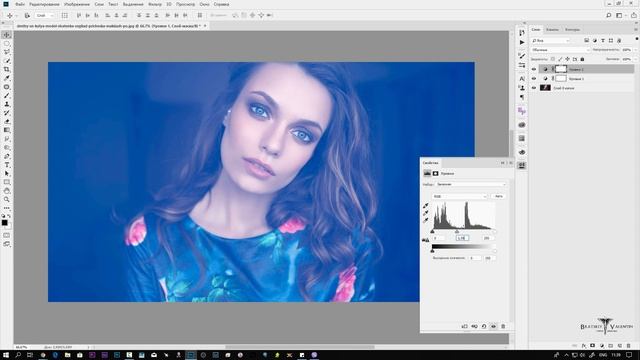The width and height of the screenshot is (640, 360).
Task: Select the Gradient tool
Action: pyautogui.click(x=7, y=130)
